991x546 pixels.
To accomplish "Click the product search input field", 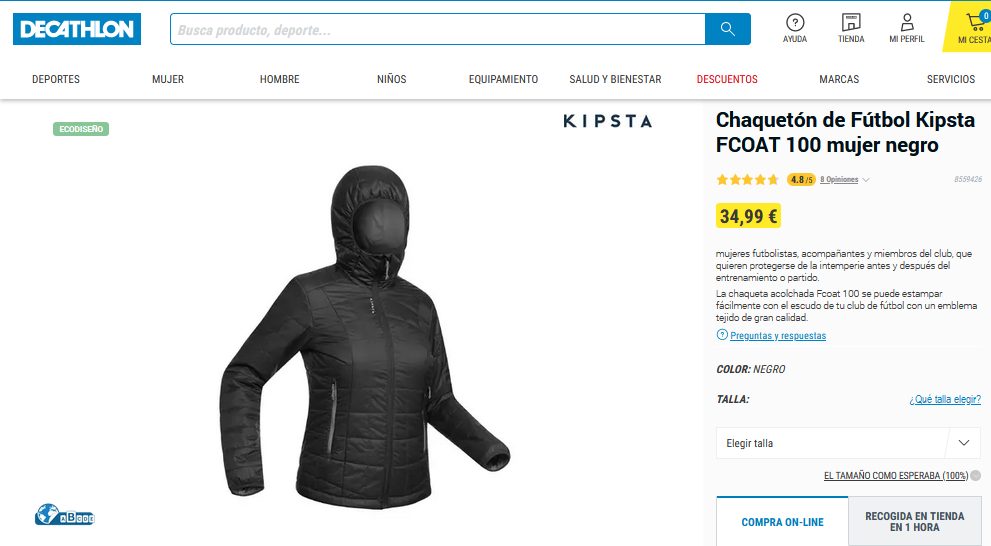I will (437, 29).
